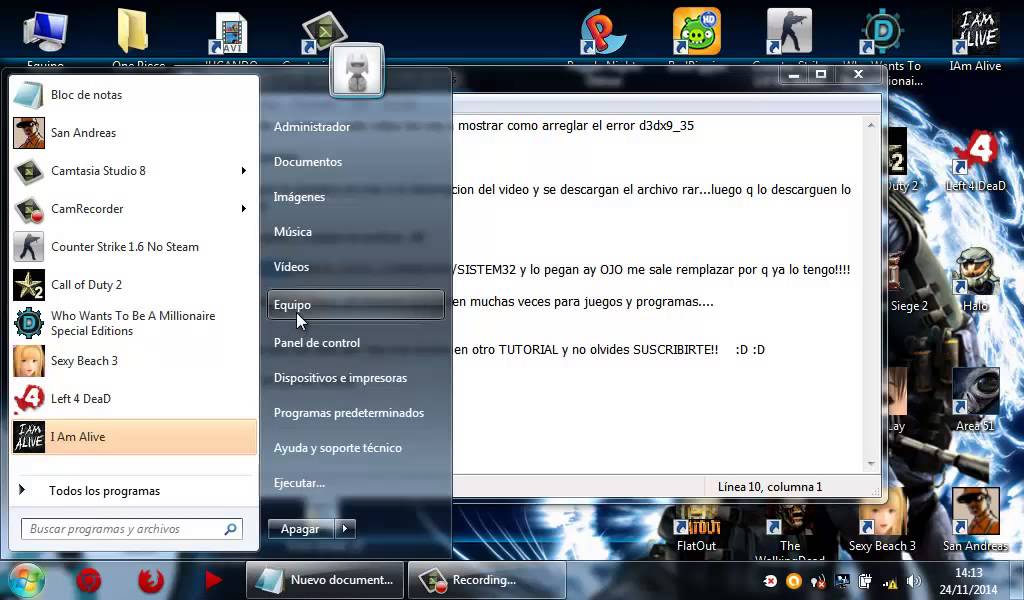Click status text Línea 10, columna 1
Viewport: 1024px width, 600px height.
(770, 487)
